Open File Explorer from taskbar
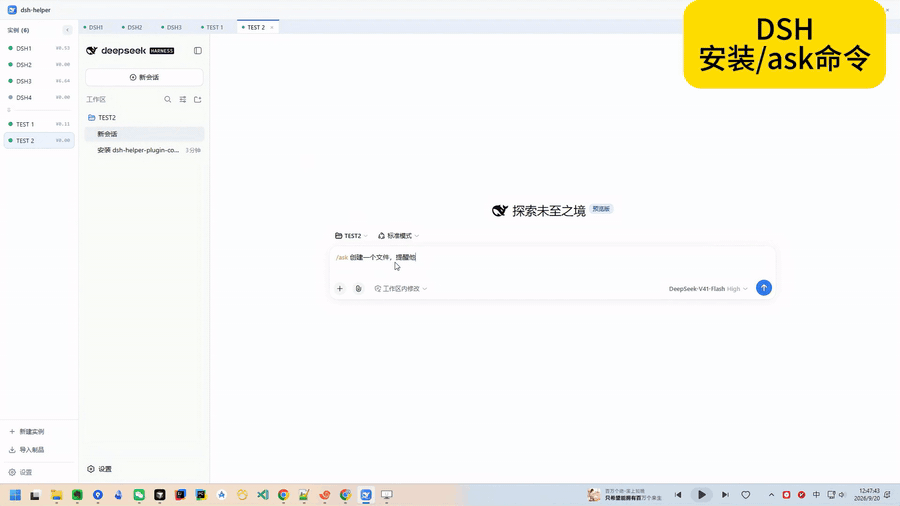The height and width of the screenshot is (506, 900). click(56, 495)
